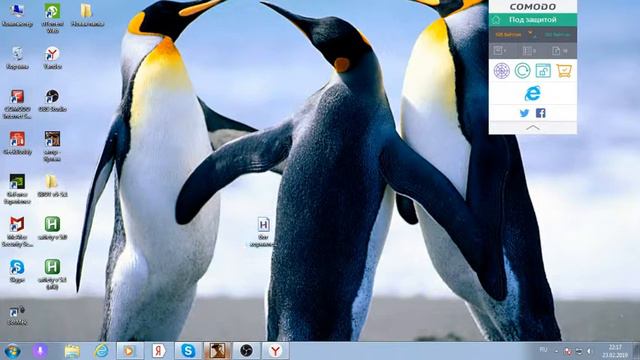Click RU language indicator in tray
The height and width of the screenshot is (360, 640).
click(543, 350)
